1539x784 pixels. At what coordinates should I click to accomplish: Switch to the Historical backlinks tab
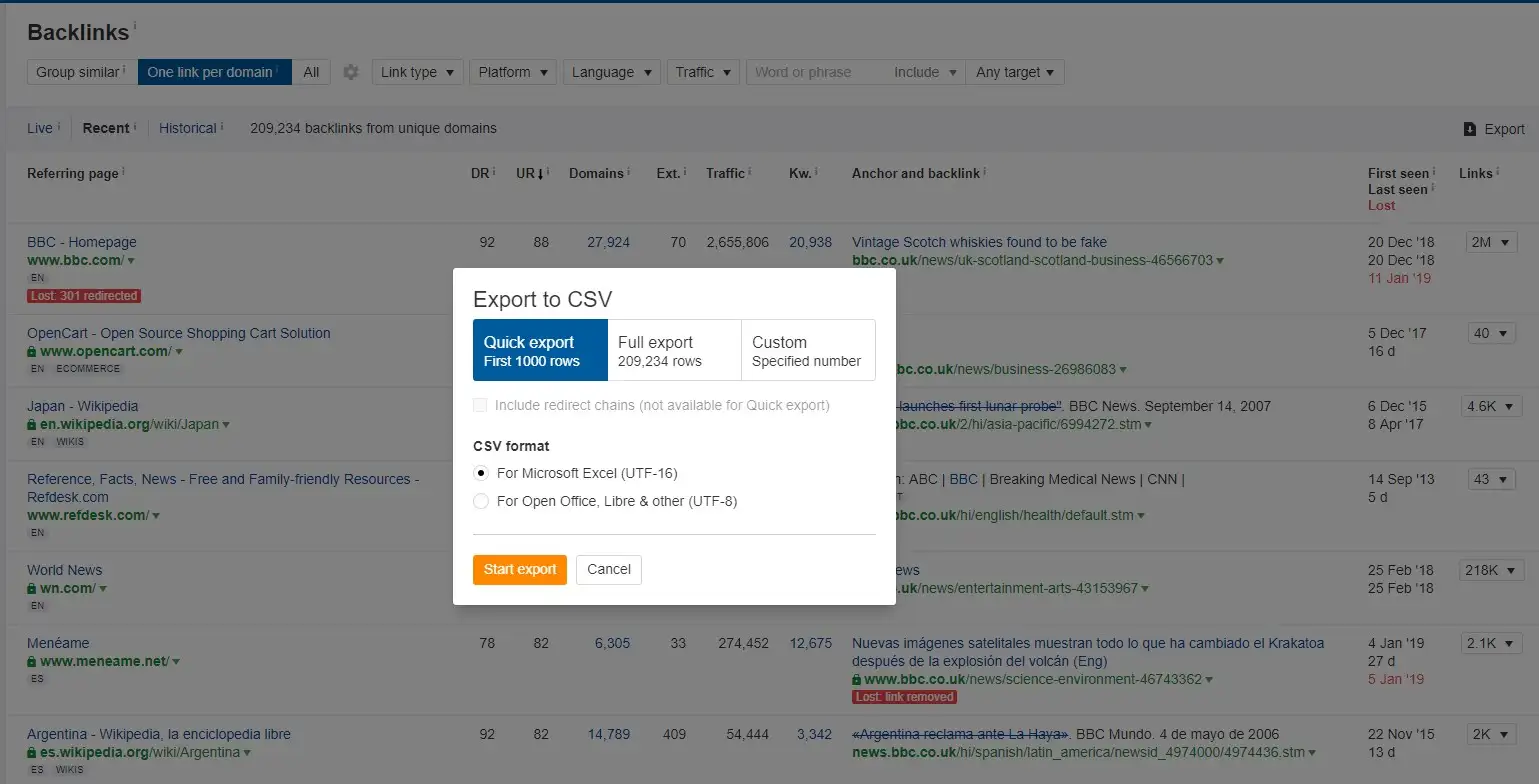(188, 128)
